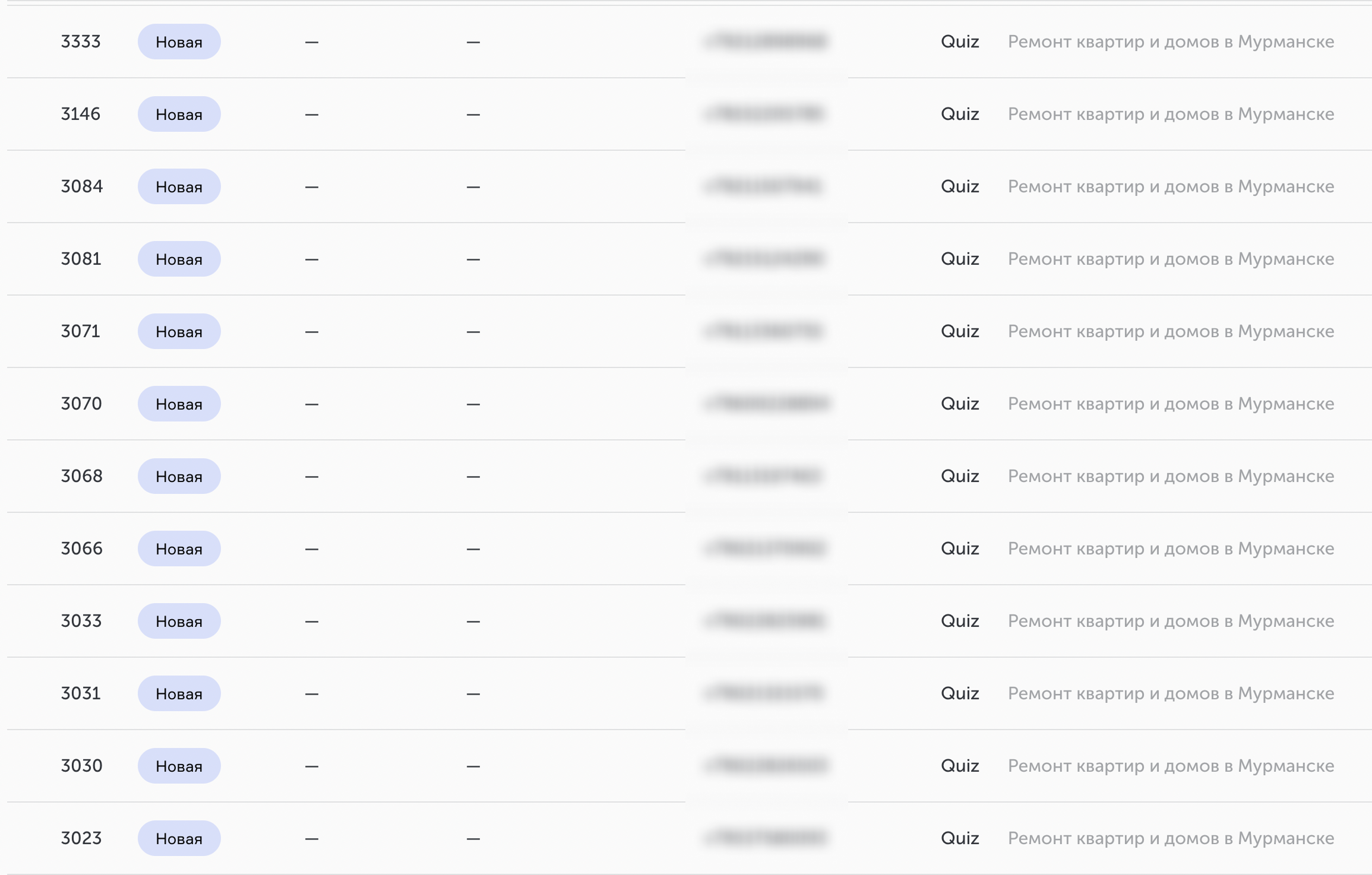
Task: Click the second dash cell in row 3146
Action: click(x=473, y=115)
